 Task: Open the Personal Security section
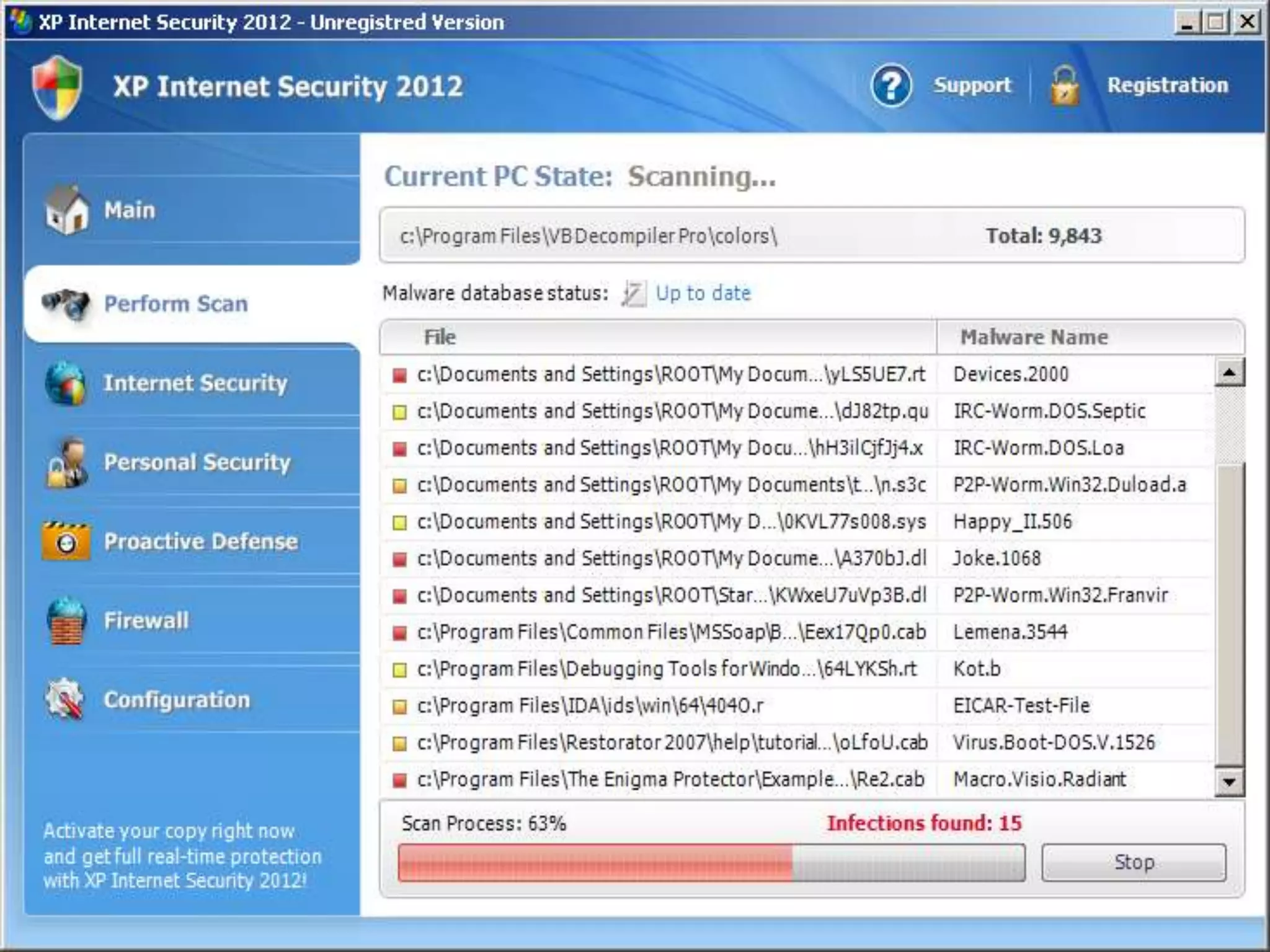point(197,462)
